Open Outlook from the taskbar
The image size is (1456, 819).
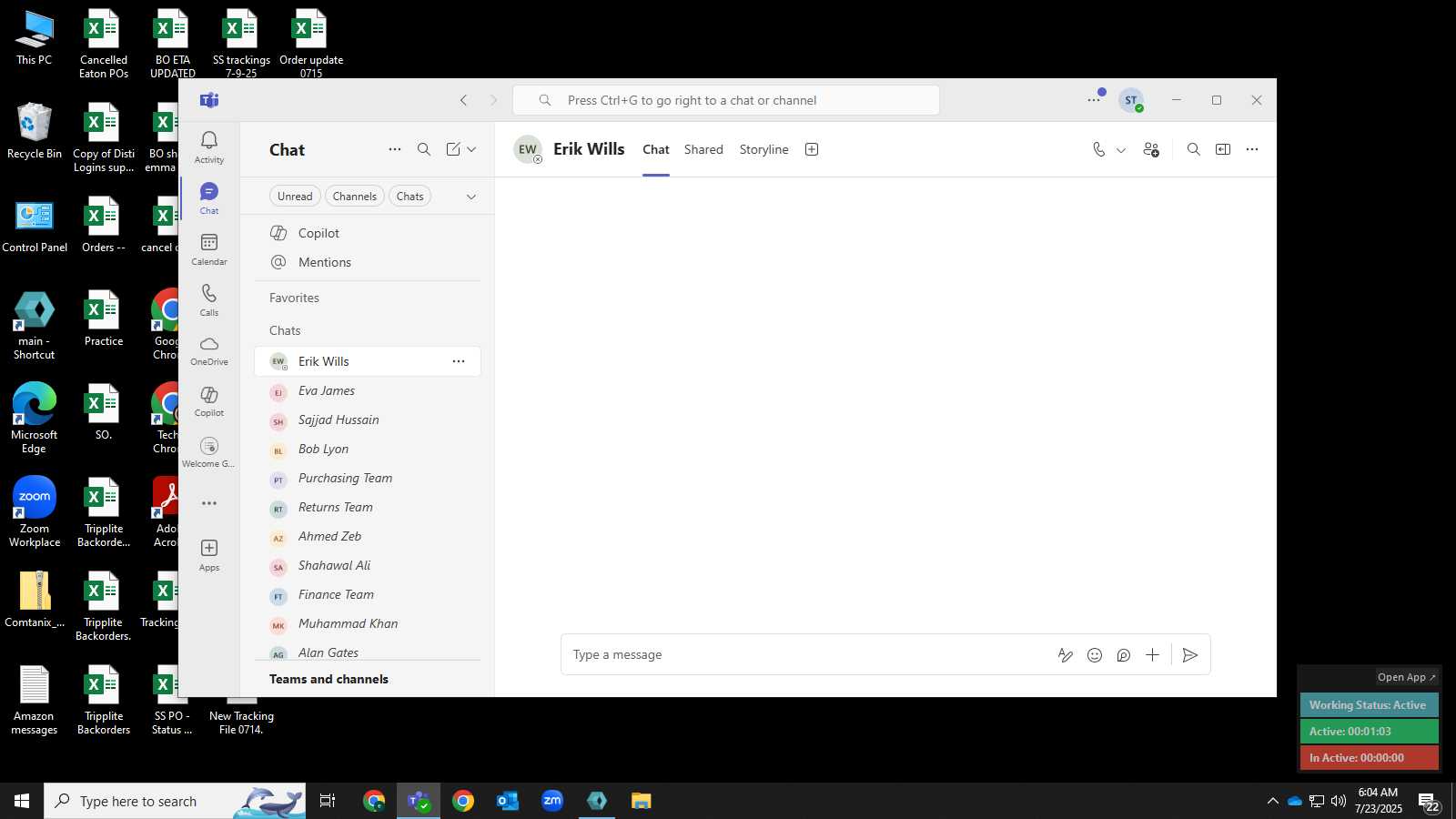pyautogui.click(x=508, y=801)
